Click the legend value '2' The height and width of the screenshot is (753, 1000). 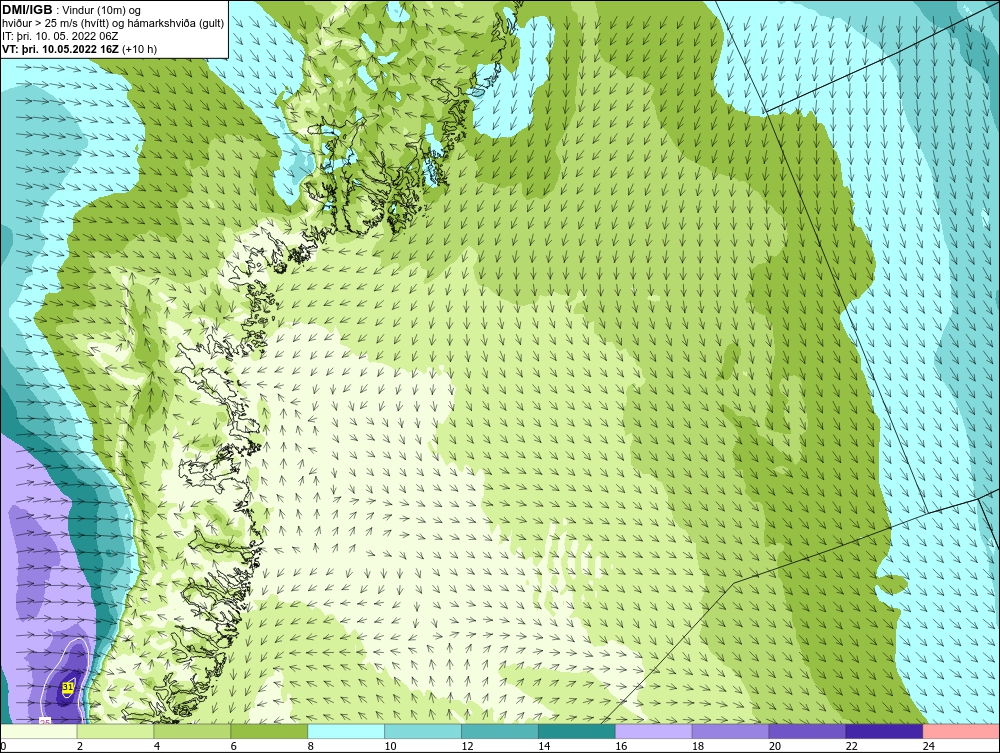click(x=80, y=746)
